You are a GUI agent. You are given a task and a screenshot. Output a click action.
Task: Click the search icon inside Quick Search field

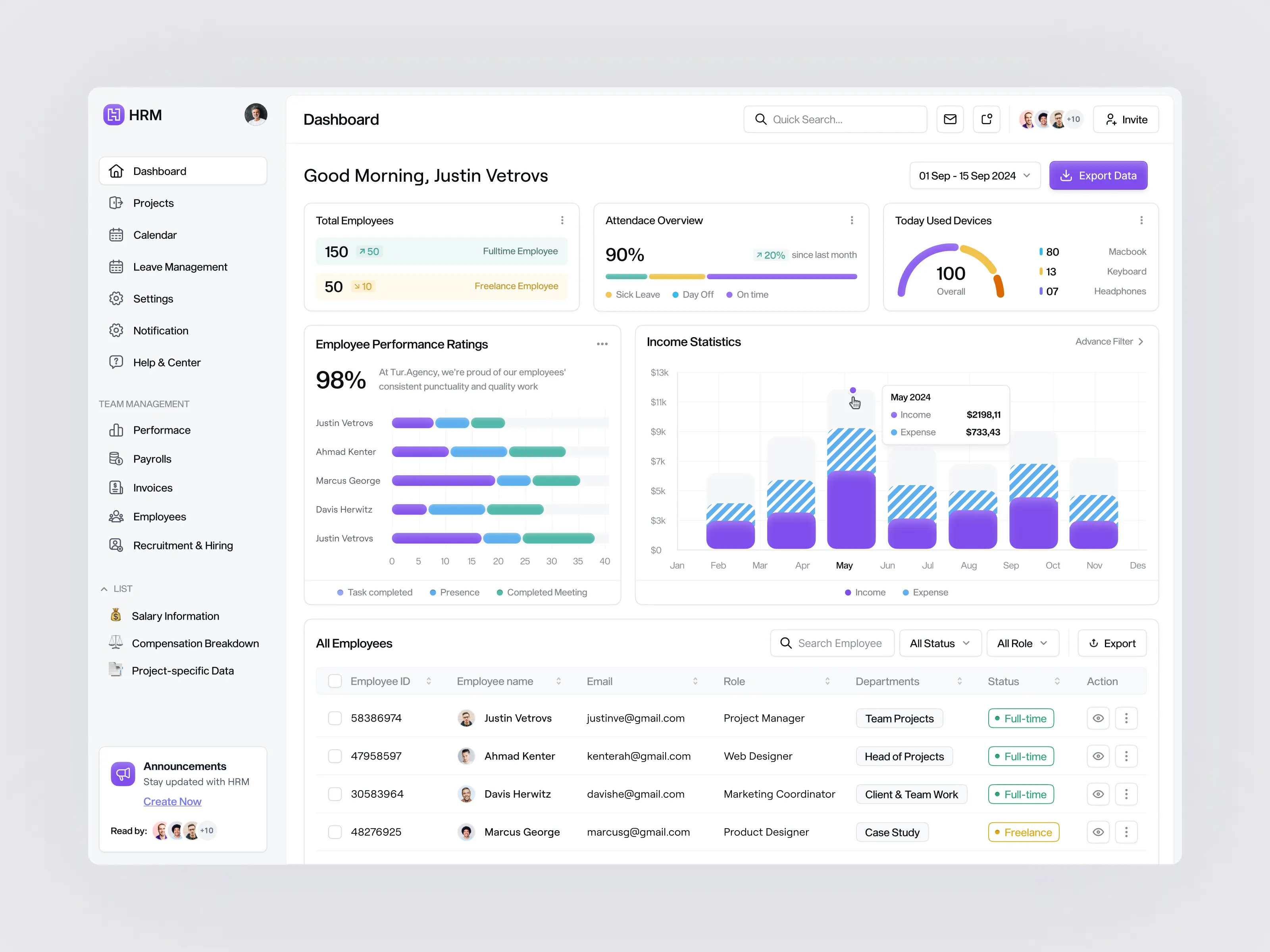pos(761,119)
